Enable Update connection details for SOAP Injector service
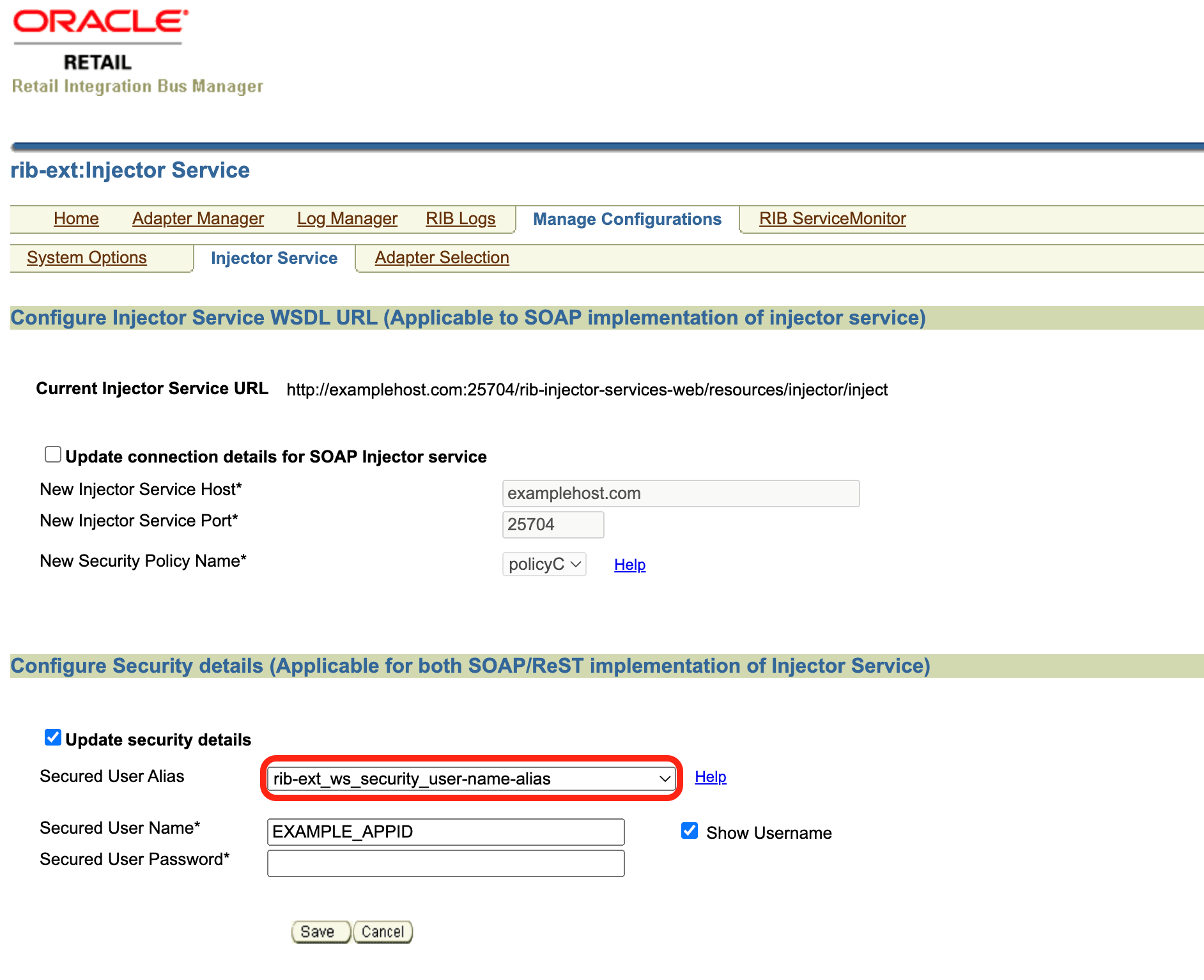The image size is (1204, 980). click(52, 454)
